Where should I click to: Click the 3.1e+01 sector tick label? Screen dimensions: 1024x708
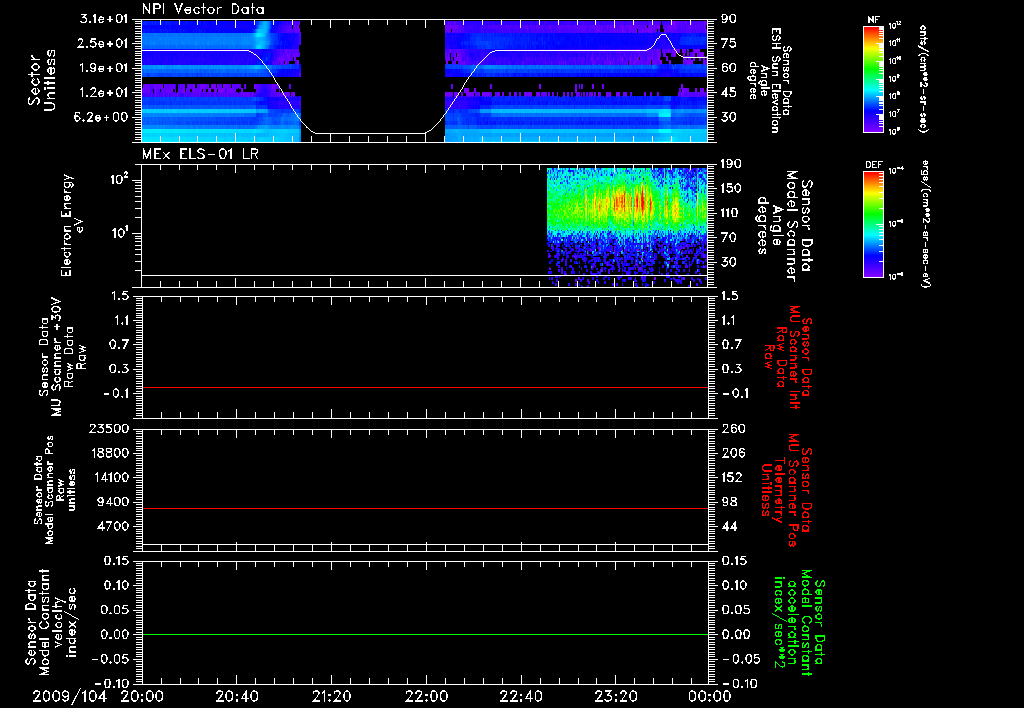coord(104,19)
